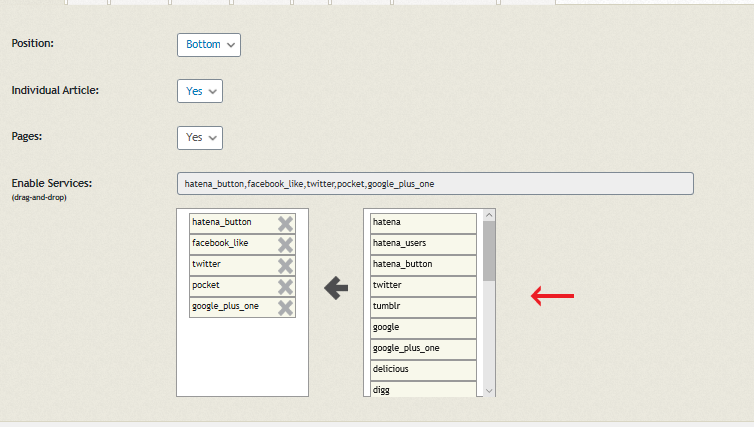The width and height of the screenshot is (754, 427).
Task: Click the dark left arrow between lists
Action: pyautogui.click(x=336, y=288)
